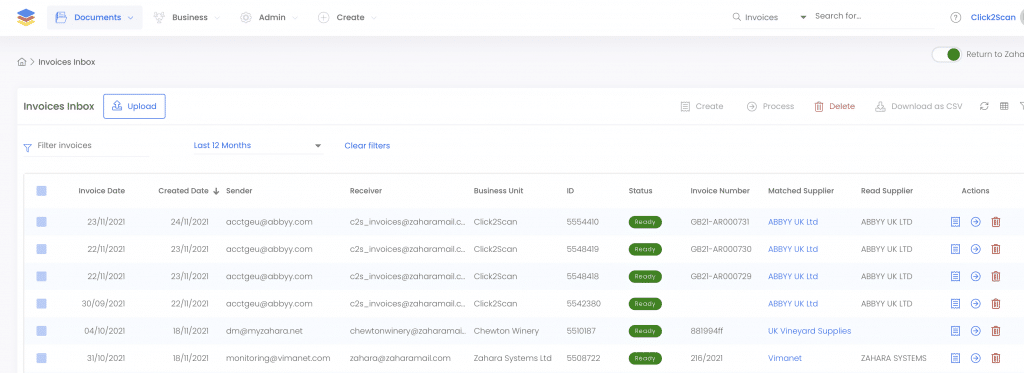
Task: Click the Clear filters link
Action: (x=367, y=146)
